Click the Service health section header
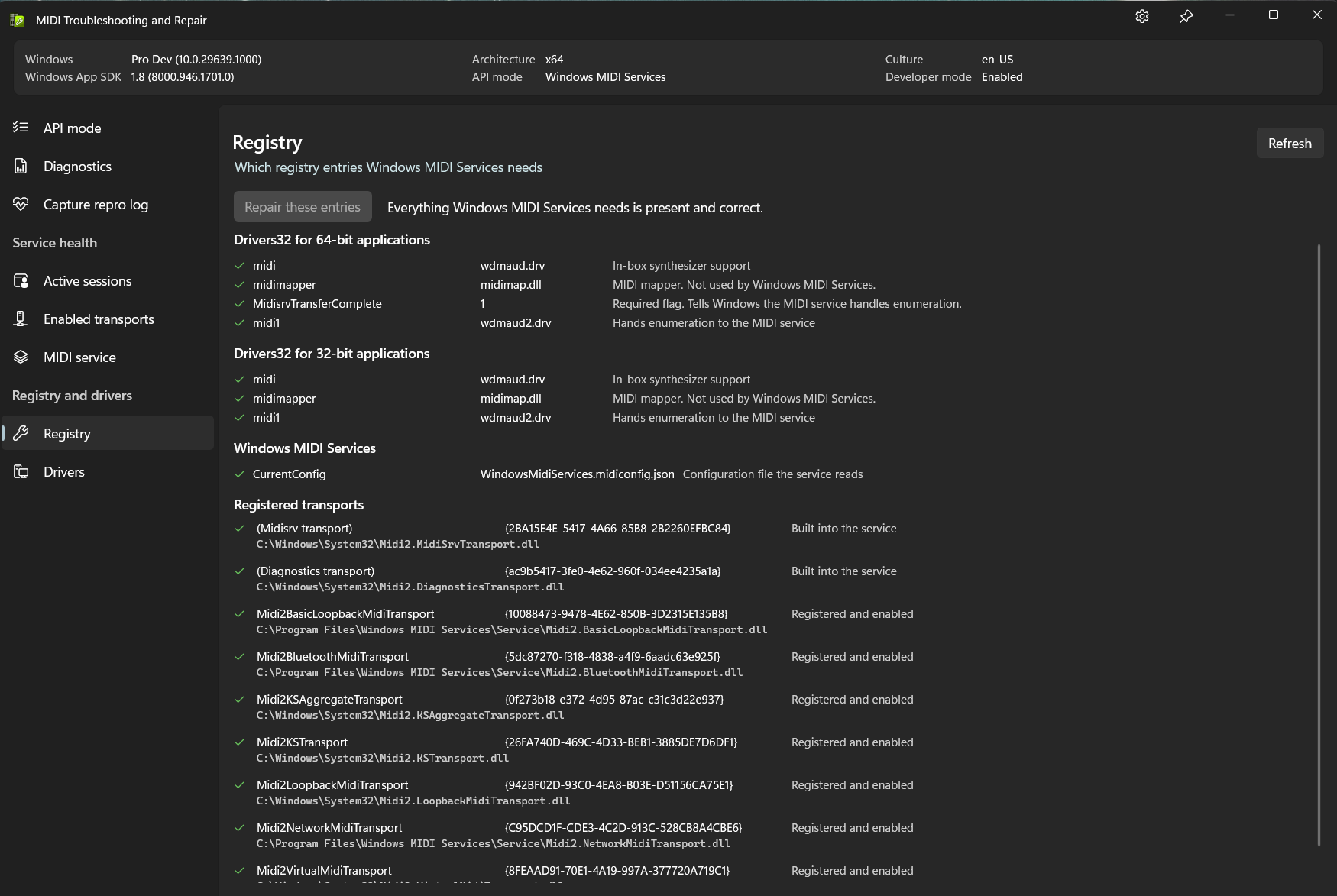The width and height of the screenshot is (1337, 896). click(x=55, y=242)
